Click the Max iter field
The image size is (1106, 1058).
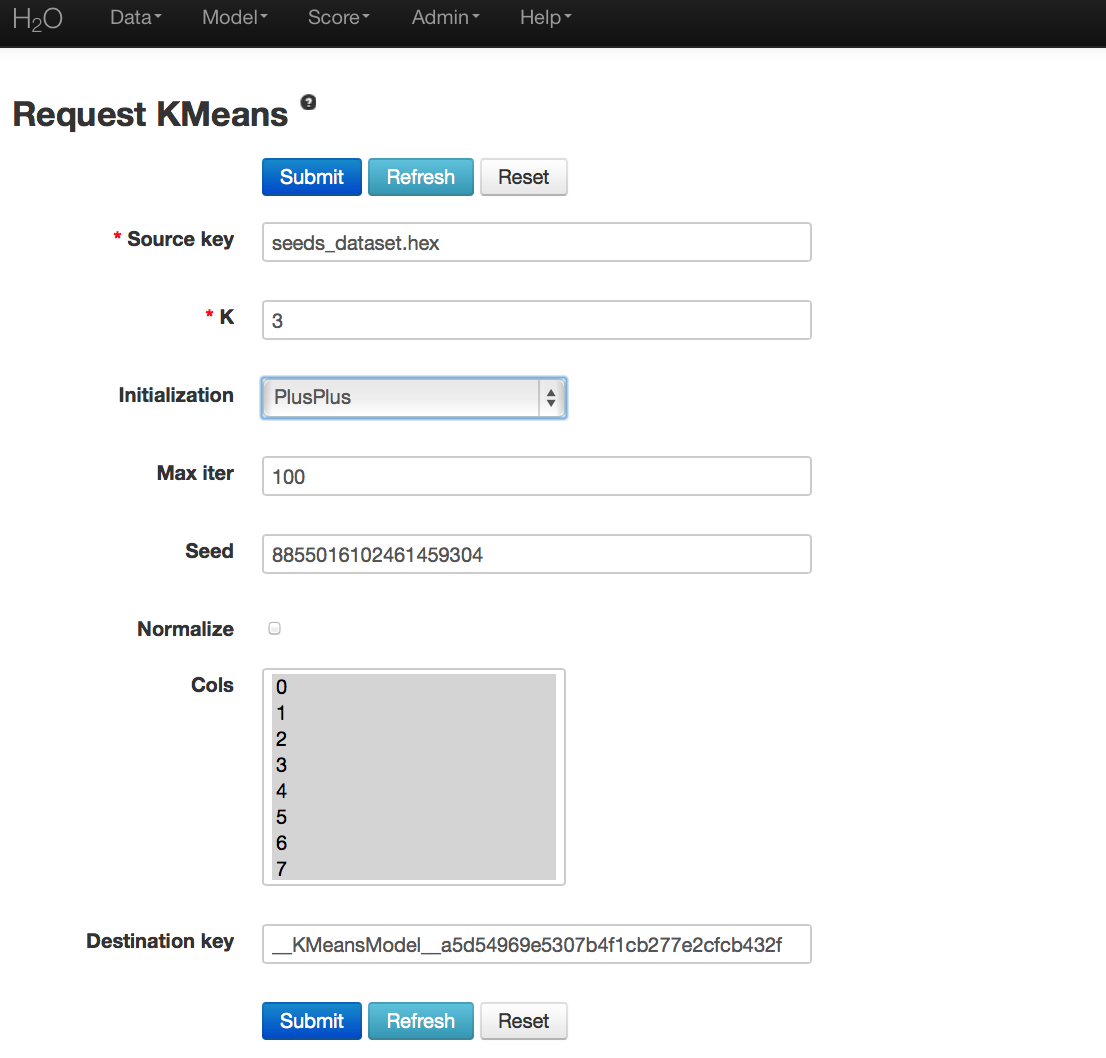pyautogui.click(x=536, y=476)
